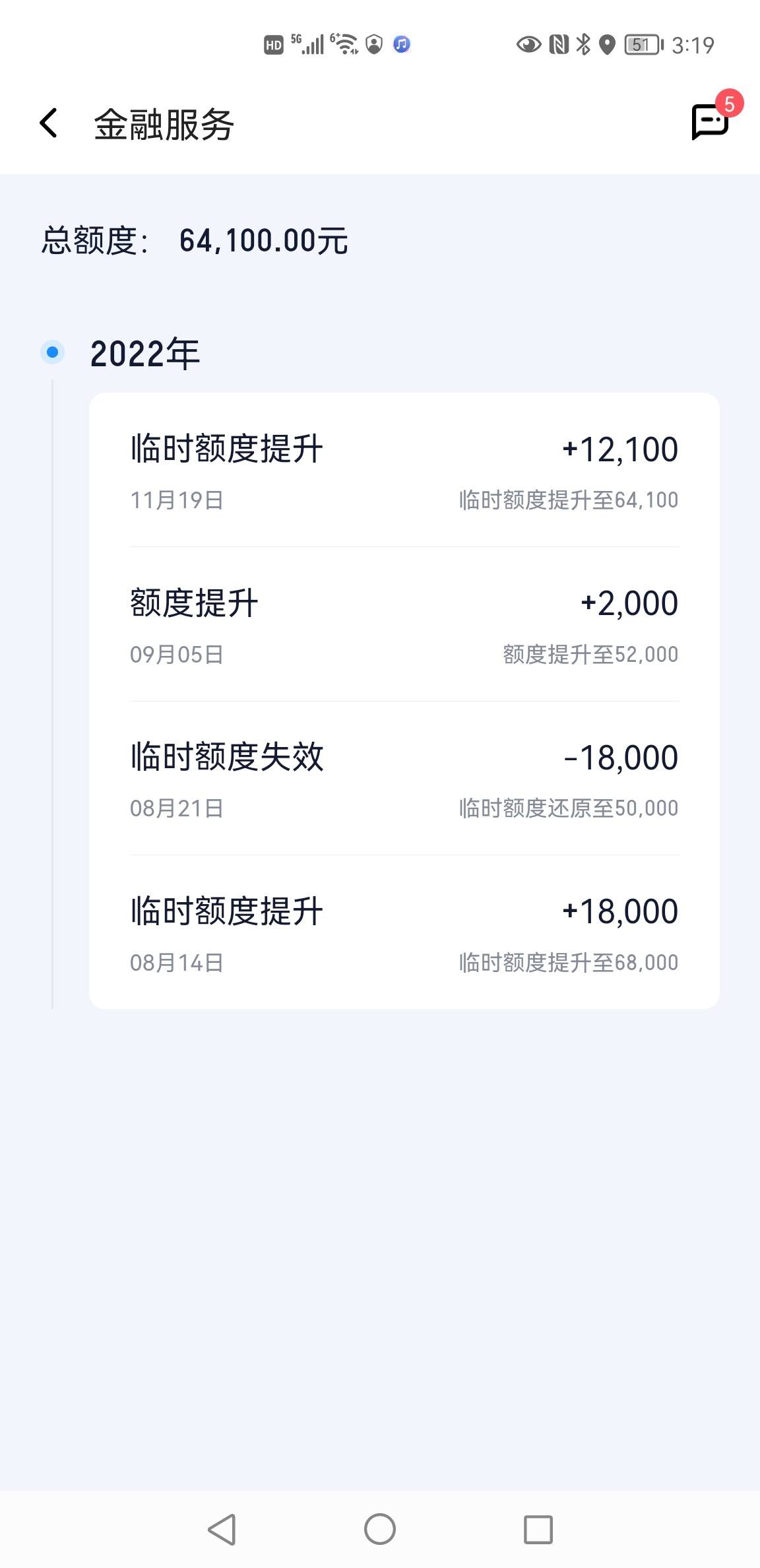Tap the Bluetooth icon in status bar
The width and height of the screenshot is (760, 1568).
tap(583, 44)
